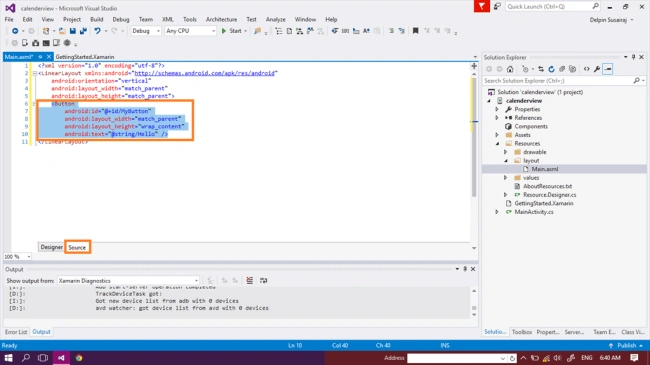Click the Undo arrow toolbar icon
This screenshot has height=365, width=650.
[x=97, y=31]
